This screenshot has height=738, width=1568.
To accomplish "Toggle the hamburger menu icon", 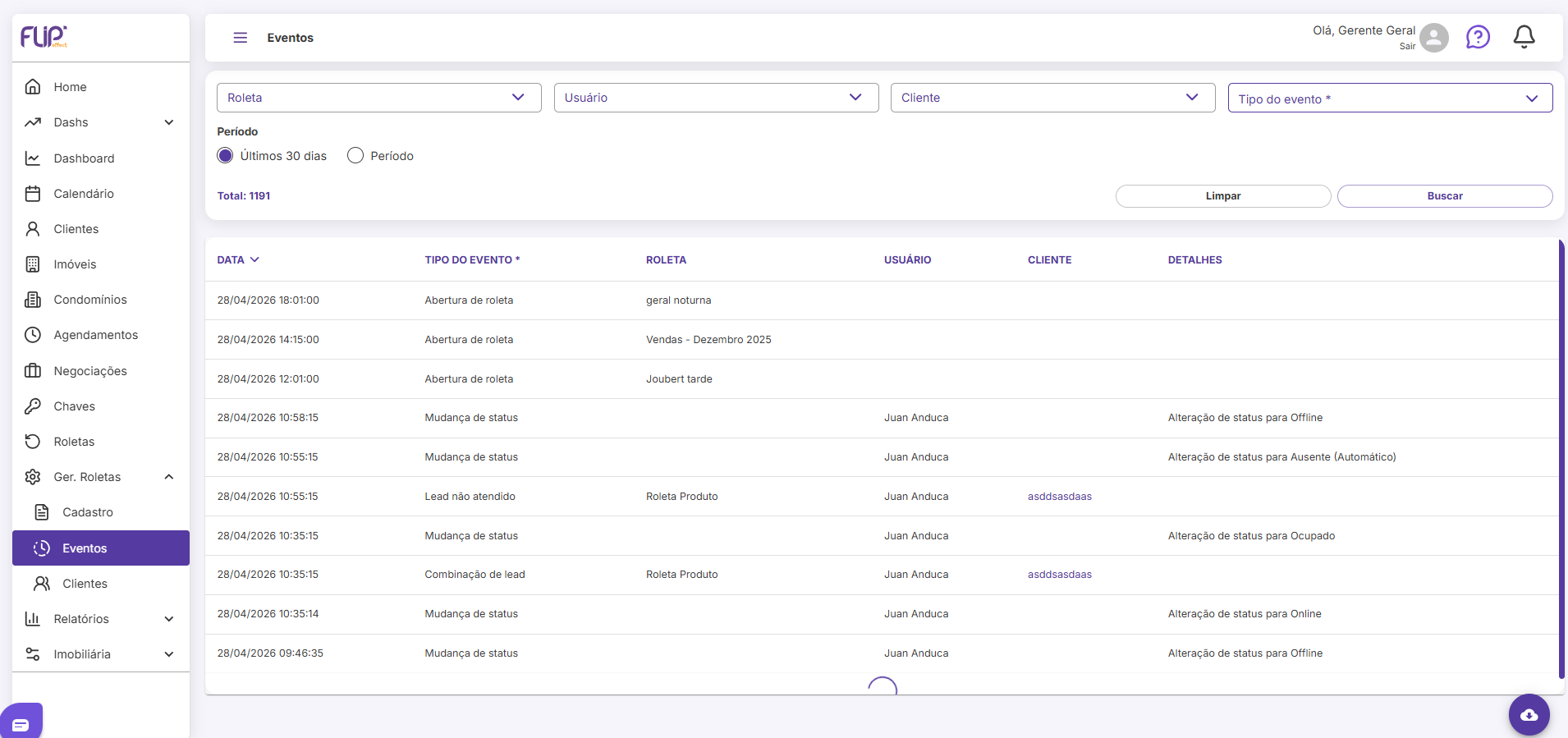I will pos(240,38).
